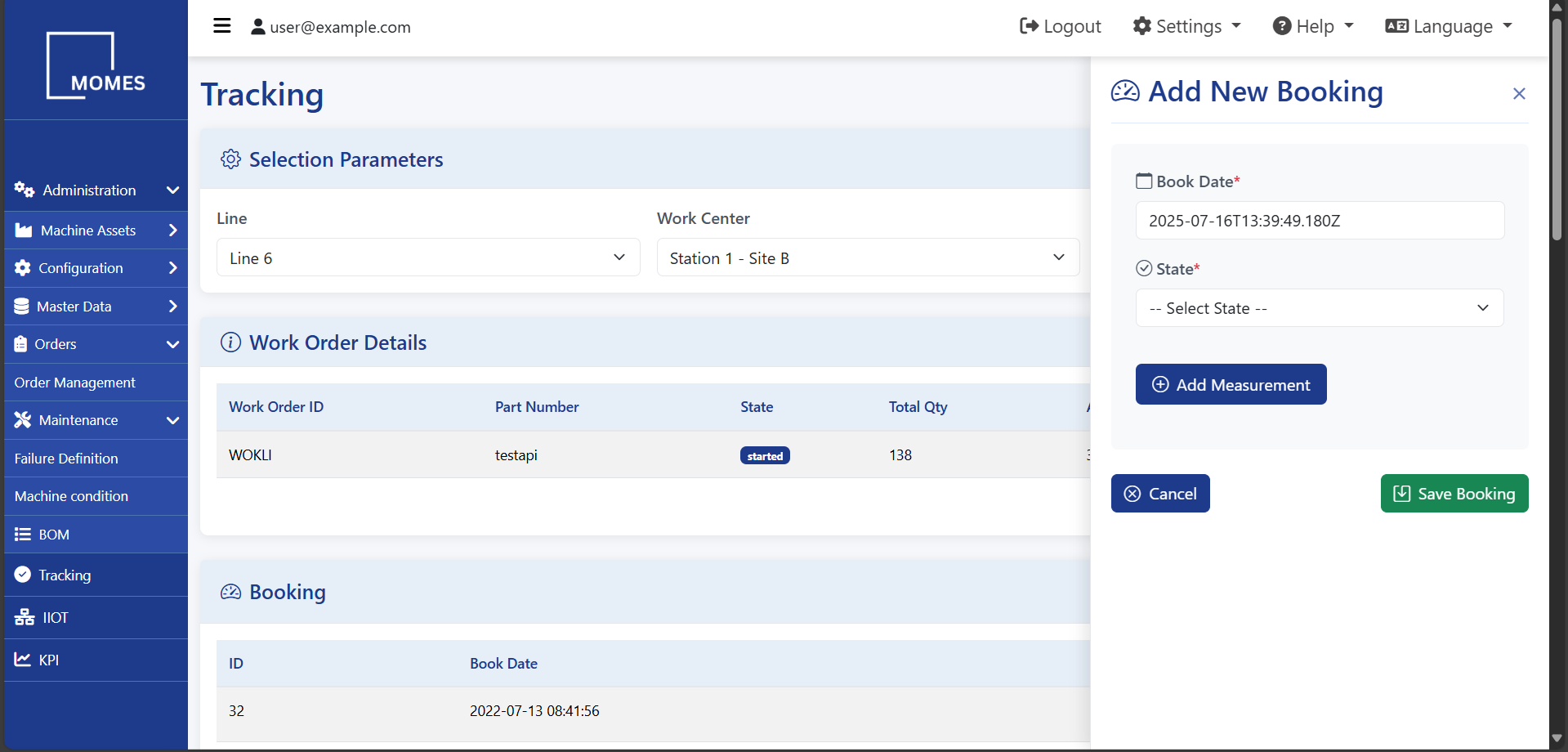The image size is (1568, 752).
Task: Toggle the hamburger menu icon
Action: 222,26
